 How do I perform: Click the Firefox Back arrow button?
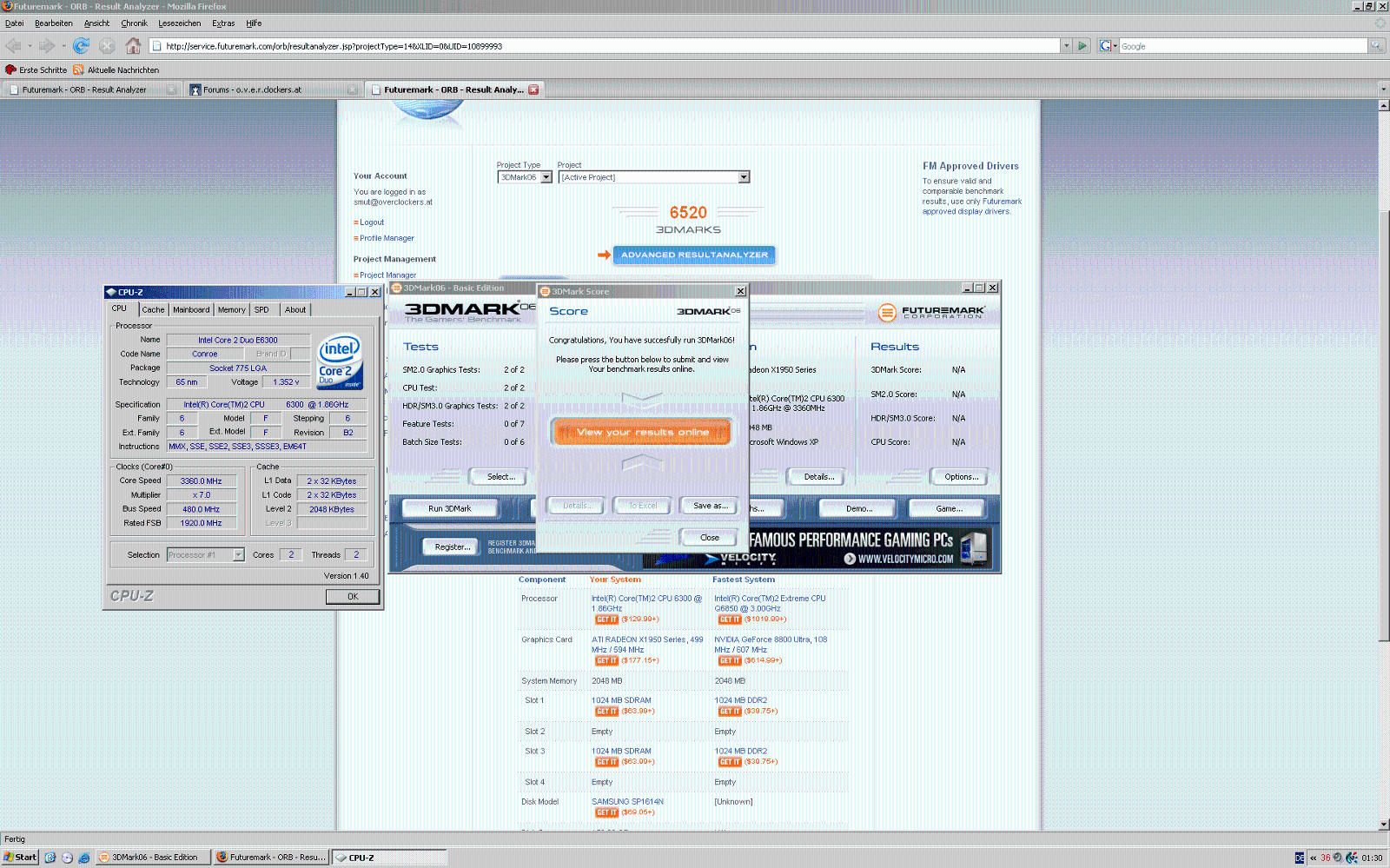[13, 45]
